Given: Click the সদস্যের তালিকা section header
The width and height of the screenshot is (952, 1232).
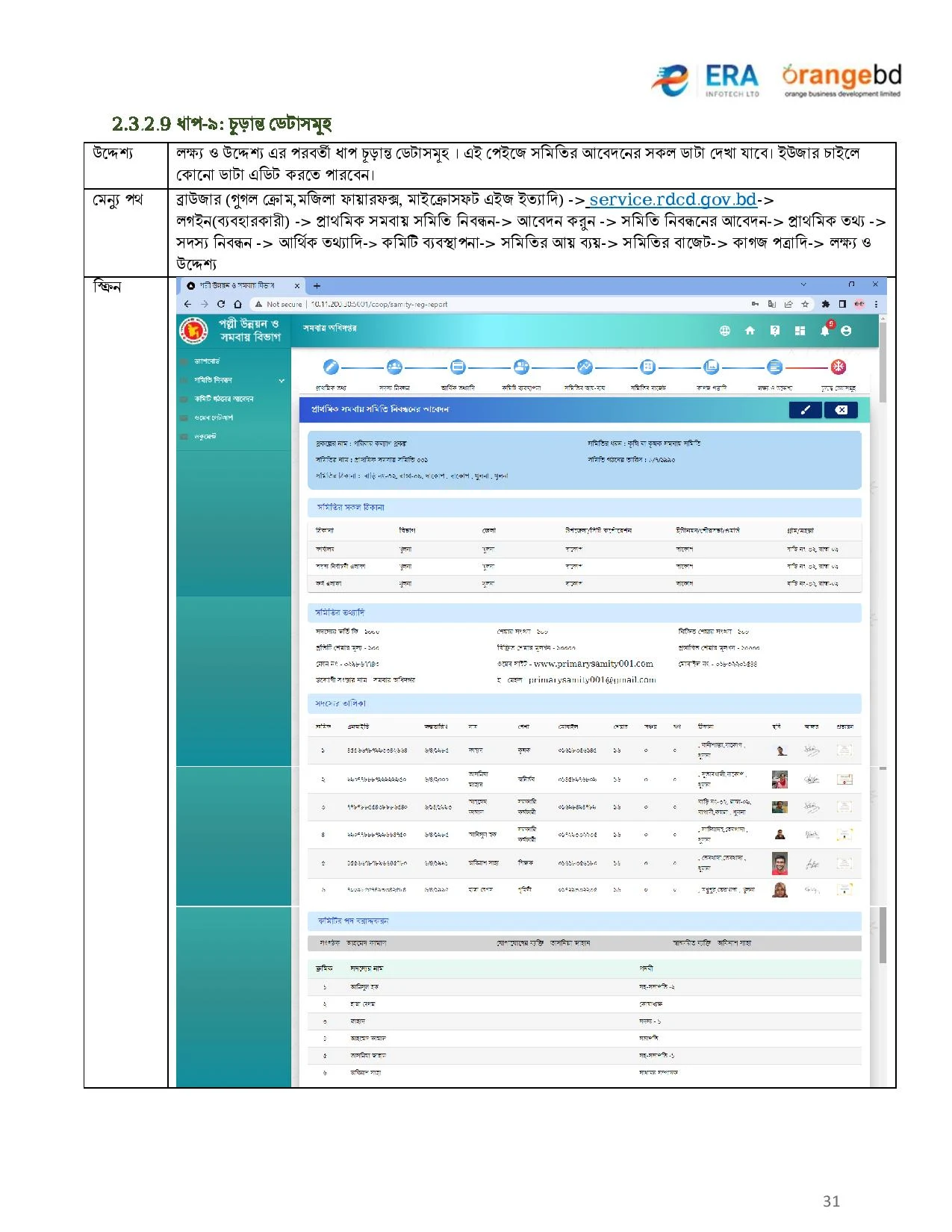Looking at the screenshot, I should pos(585,703).
